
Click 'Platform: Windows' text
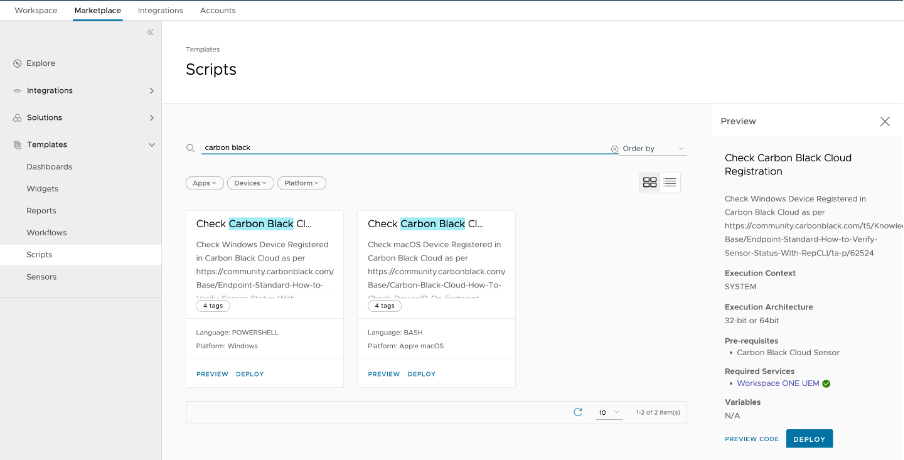[227, 346]
